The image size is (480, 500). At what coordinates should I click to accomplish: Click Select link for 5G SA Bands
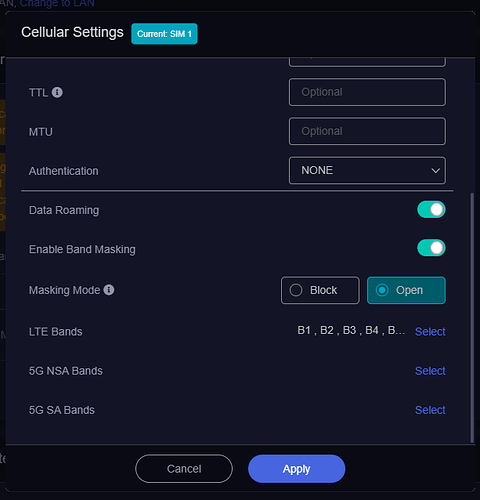(x=430, y=410)
